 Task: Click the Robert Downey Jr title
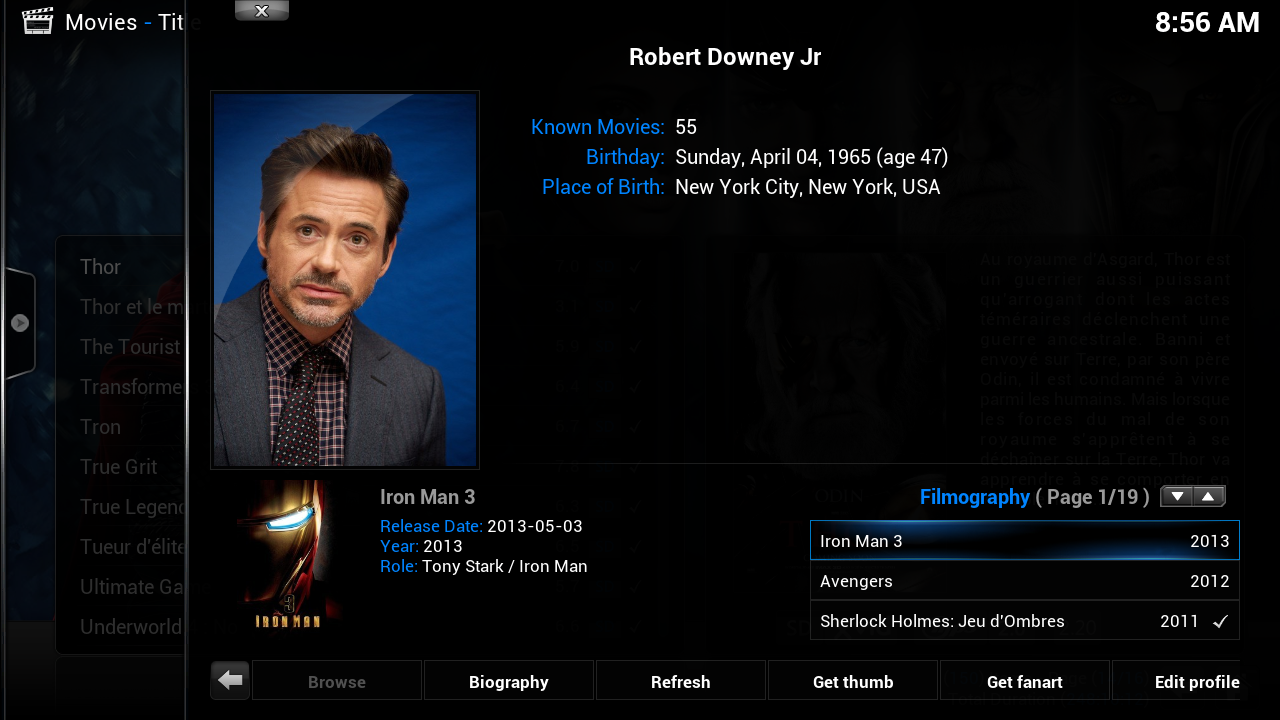725,57
